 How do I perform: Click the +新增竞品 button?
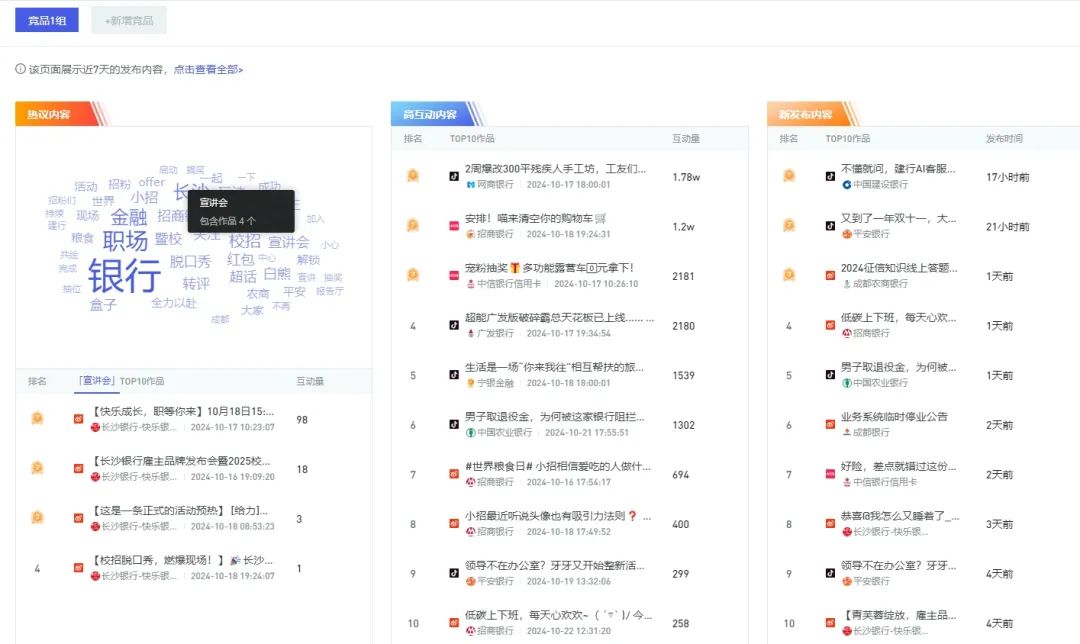(129, 20)
